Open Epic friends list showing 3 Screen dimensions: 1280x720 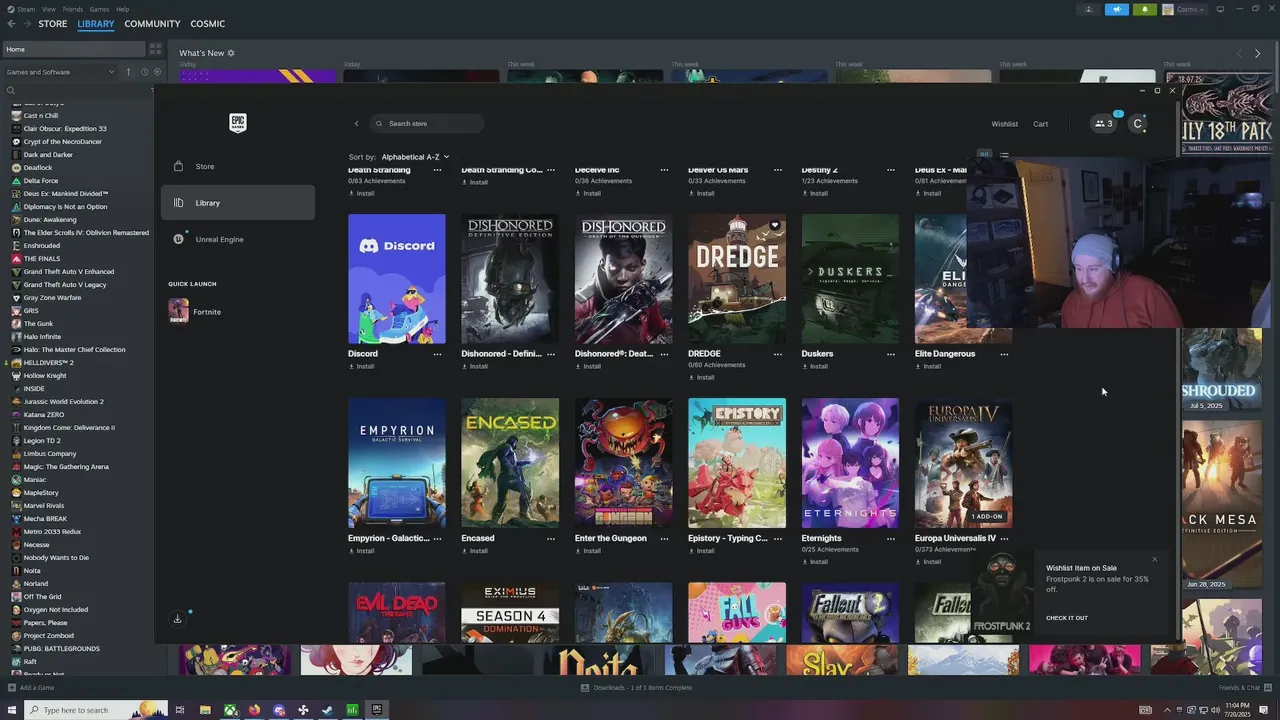pos(1104,124)
